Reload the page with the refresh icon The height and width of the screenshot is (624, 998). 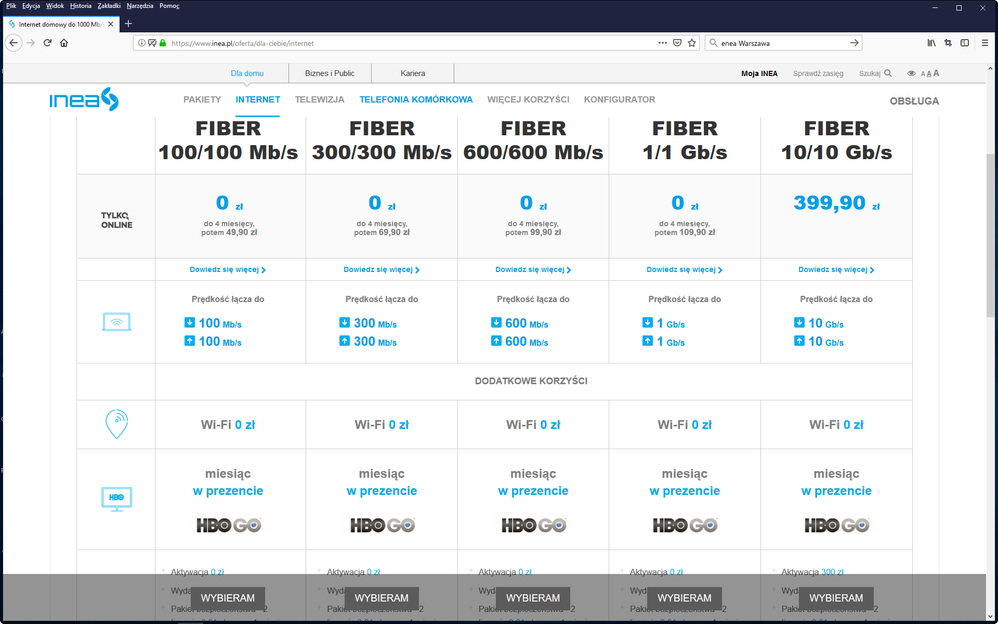(x=47, y=43)
